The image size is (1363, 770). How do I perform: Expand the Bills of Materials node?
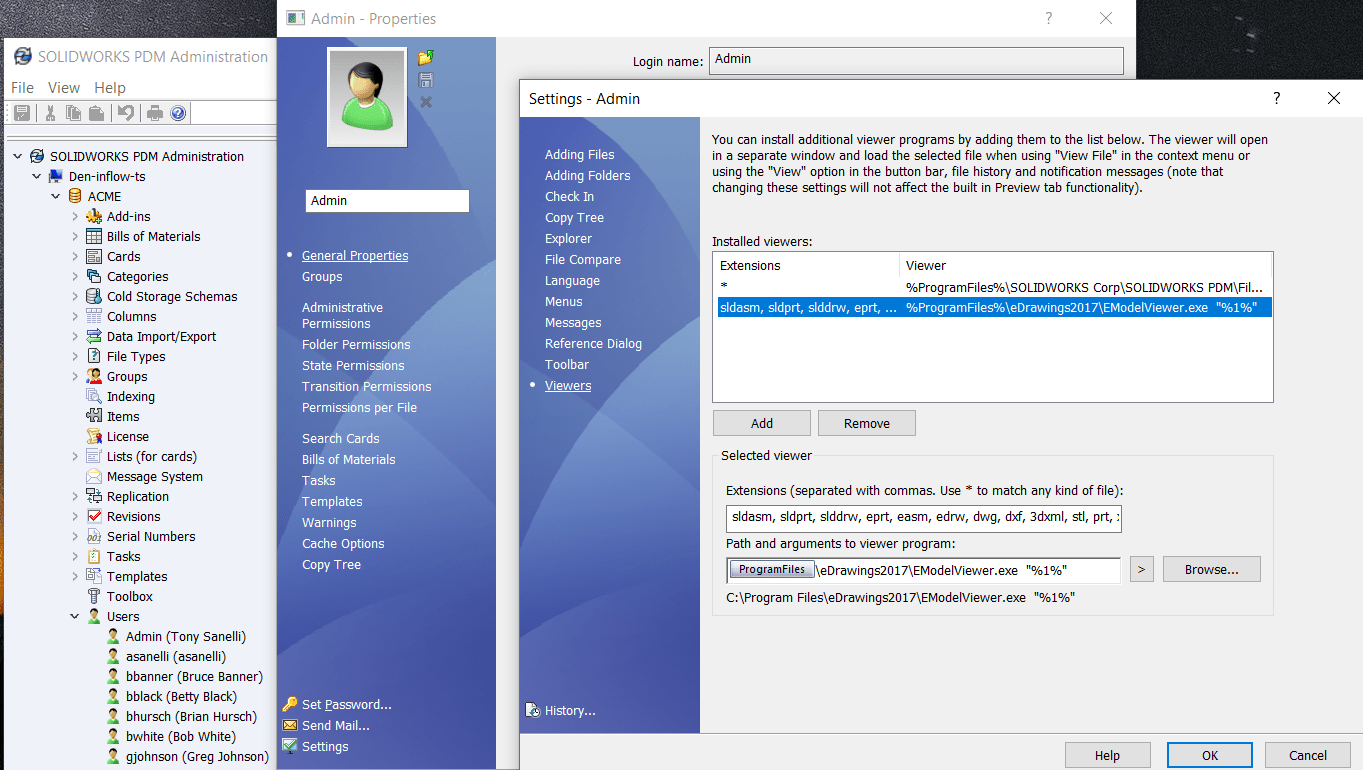point(75,236)
